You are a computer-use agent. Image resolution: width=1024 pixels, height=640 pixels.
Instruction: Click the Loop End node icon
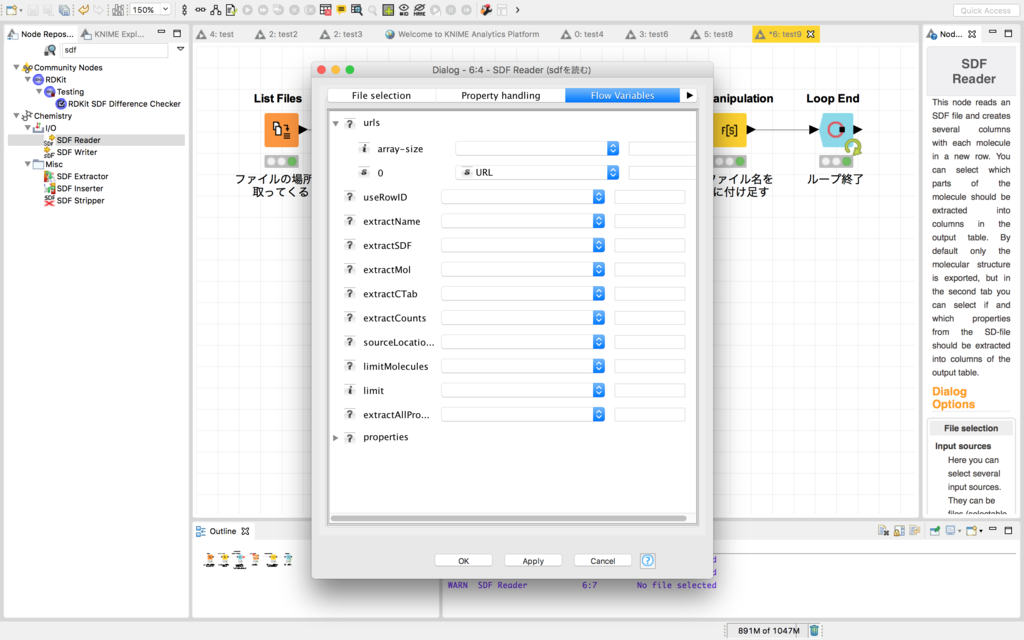(837, 129)
